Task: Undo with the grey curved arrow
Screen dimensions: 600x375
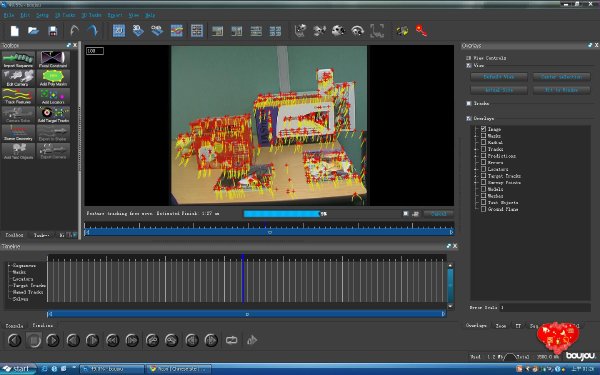Action: click(x=74, y=31)
